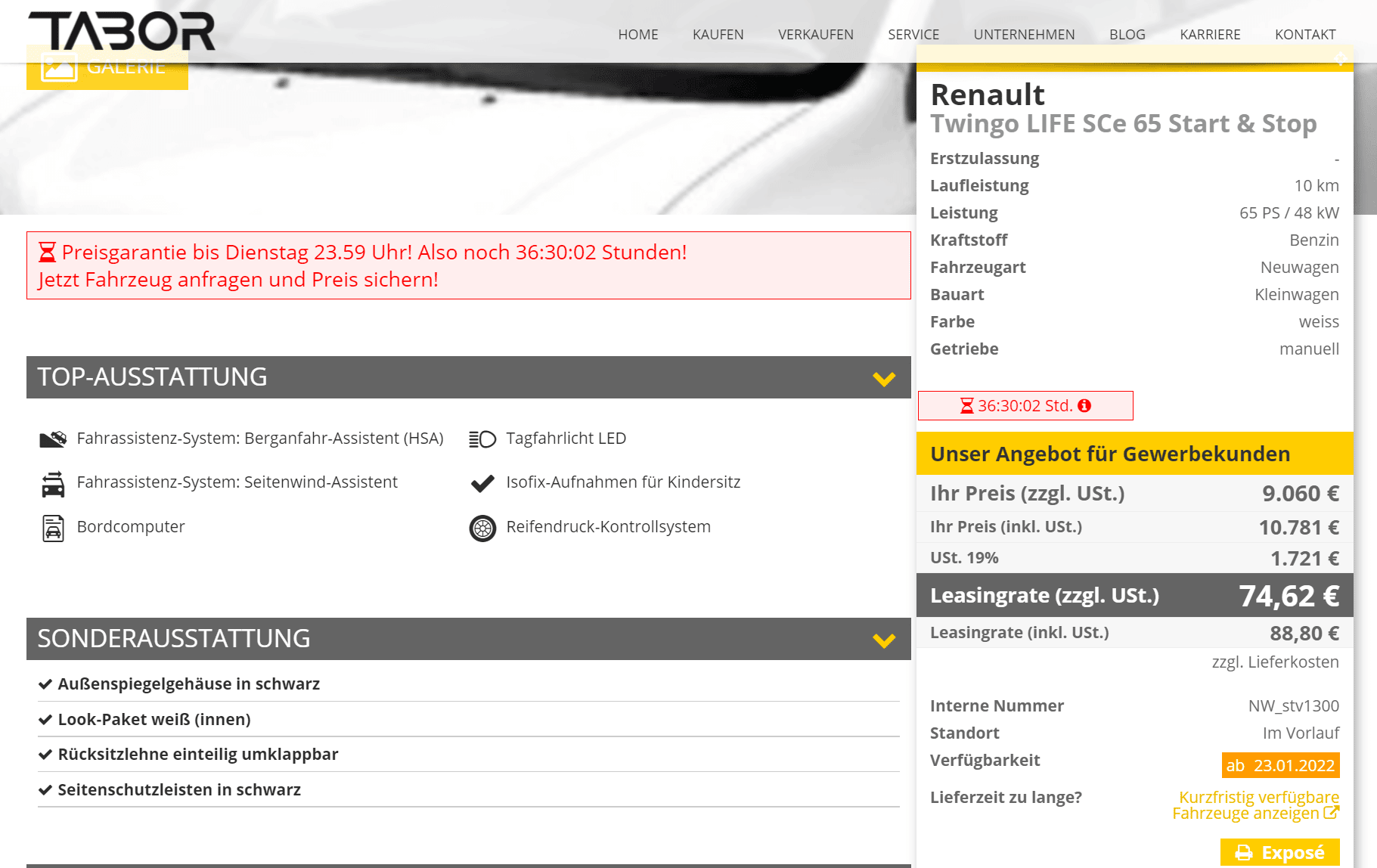Click Ihr Preis (zzgl. USt.) 9.060 € value
1377x868 pixels.
1301,494
